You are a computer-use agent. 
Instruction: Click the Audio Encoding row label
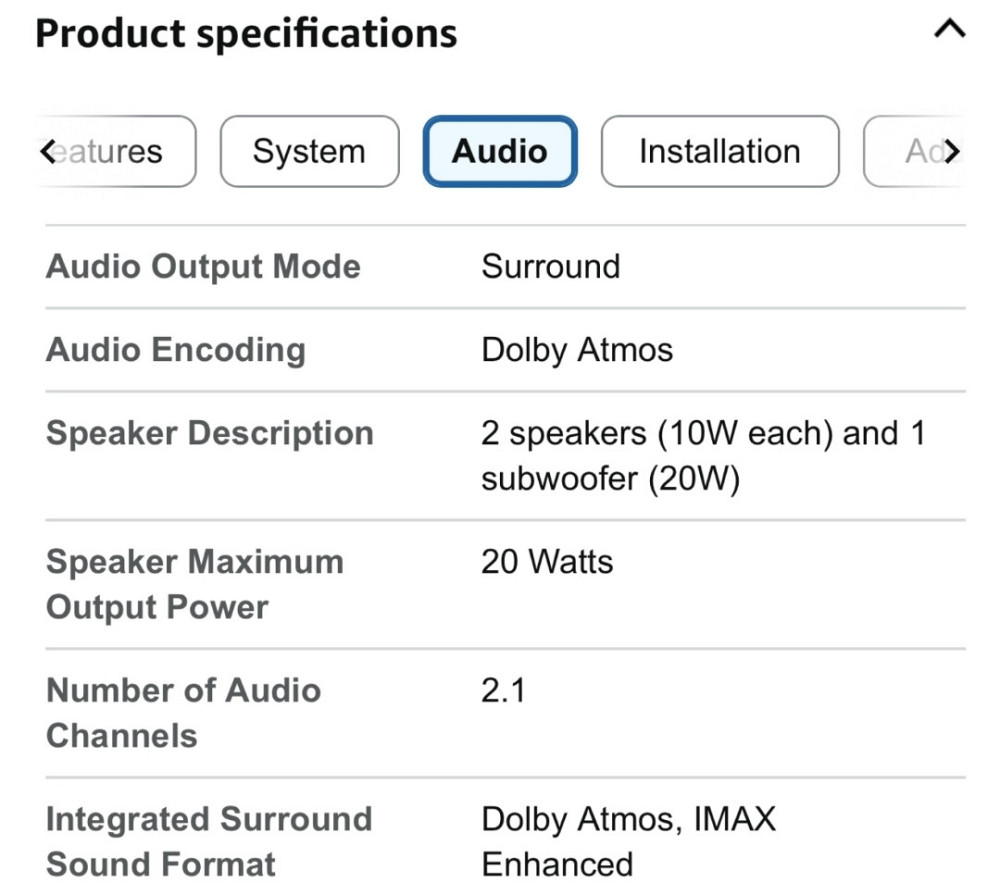pos(176,350)
